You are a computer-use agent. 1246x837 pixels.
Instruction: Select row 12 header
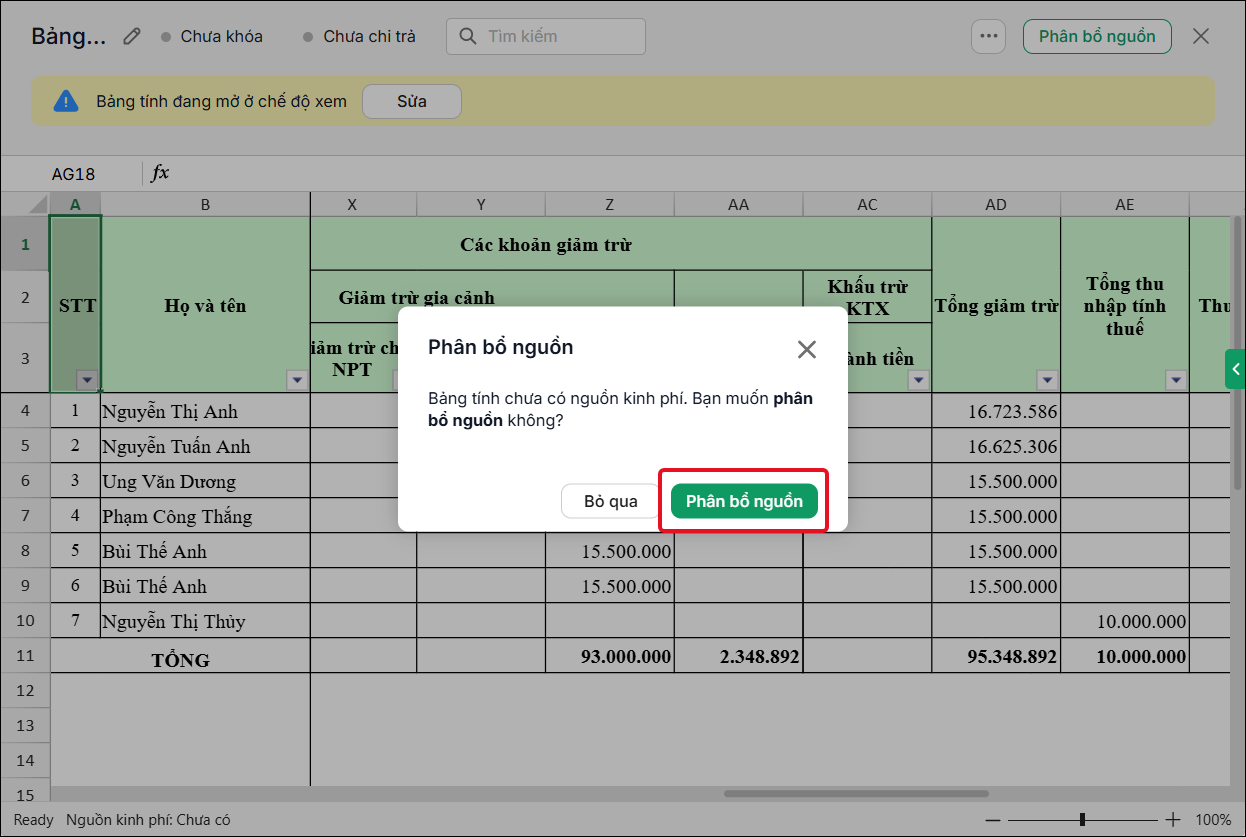click(25, 691)
